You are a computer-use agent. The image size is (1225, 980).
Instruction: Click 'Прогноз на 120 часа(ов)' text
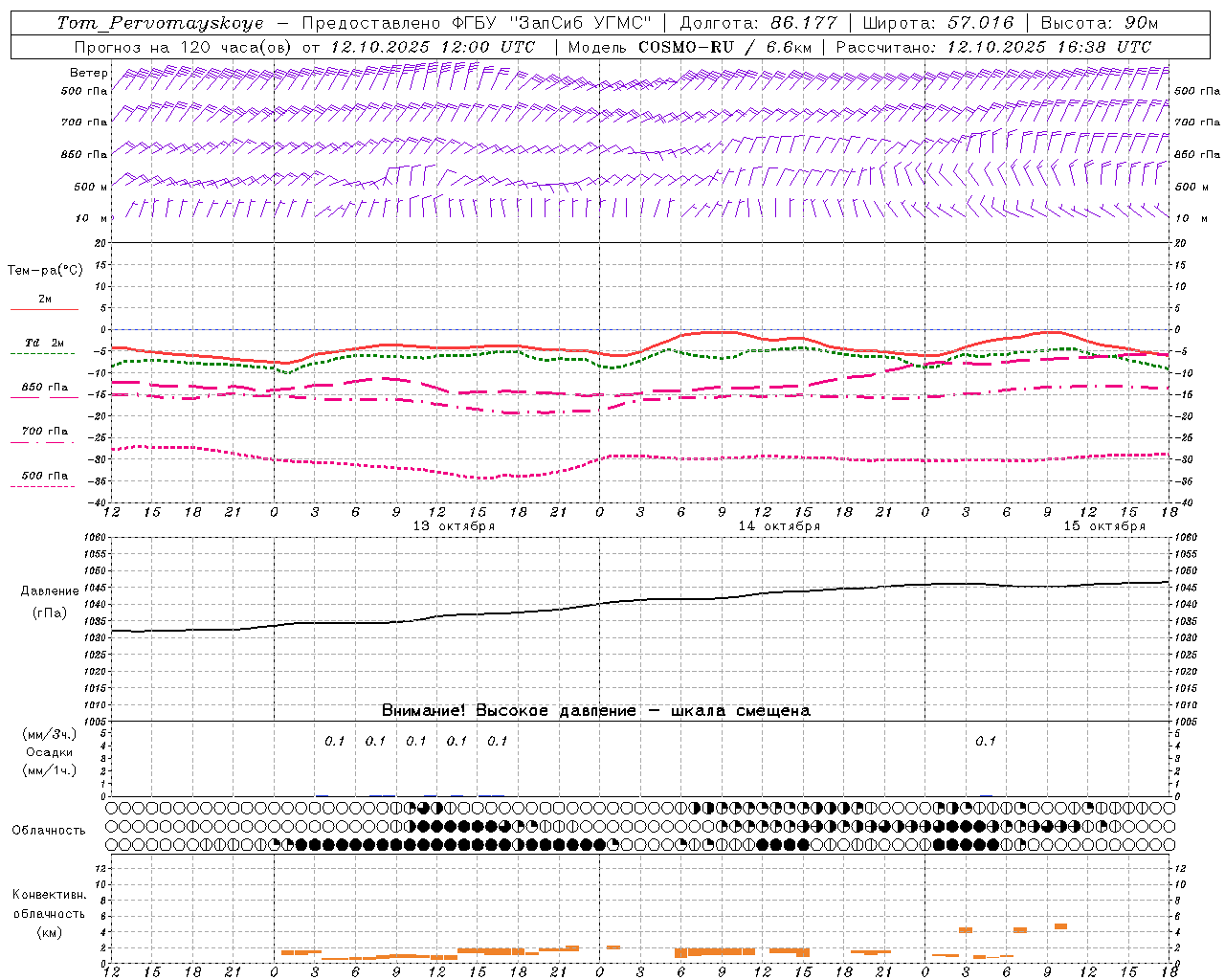click(184, 47)
